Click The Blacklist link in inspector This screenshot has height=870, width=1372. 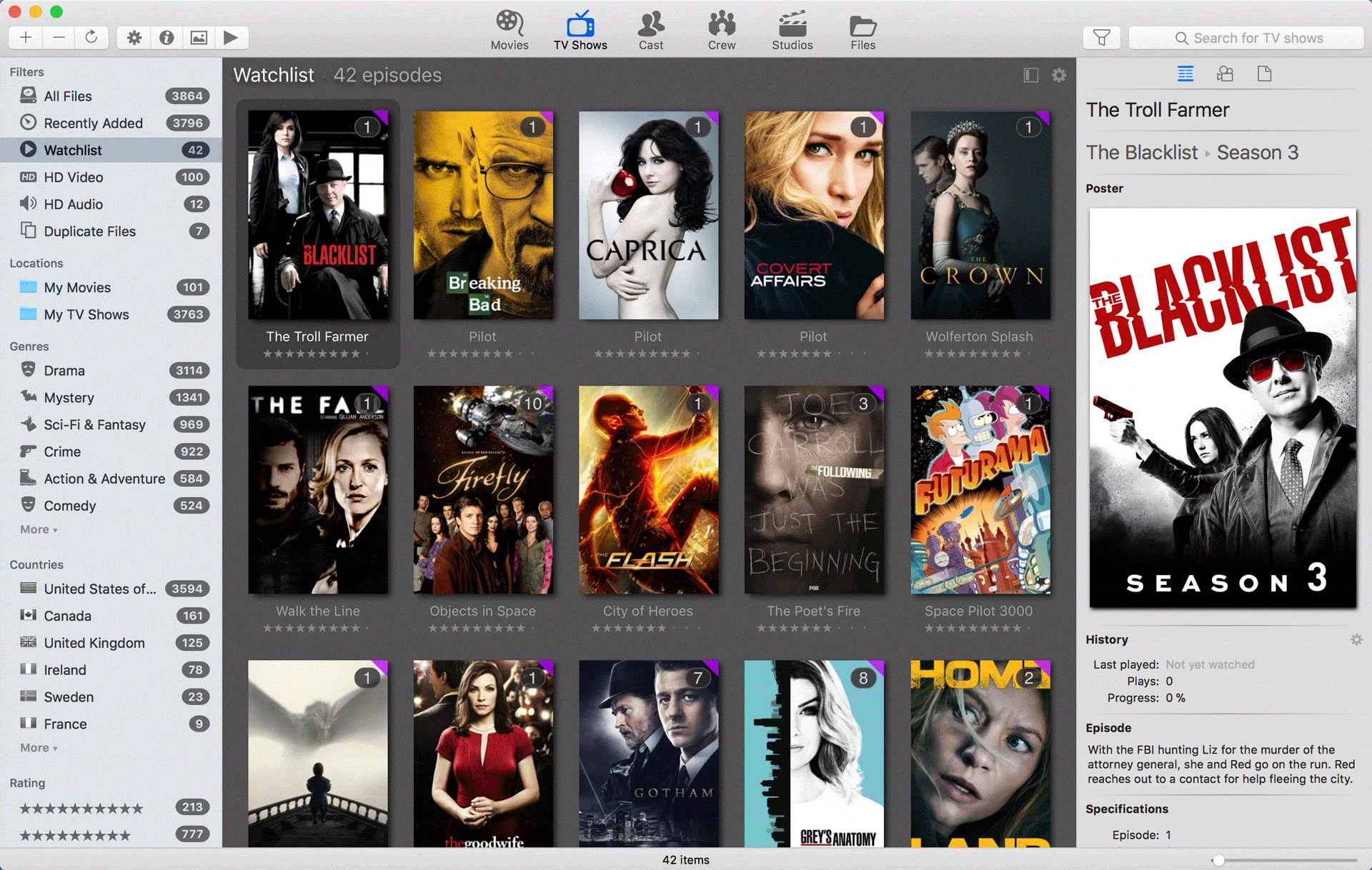point(1141,152)
